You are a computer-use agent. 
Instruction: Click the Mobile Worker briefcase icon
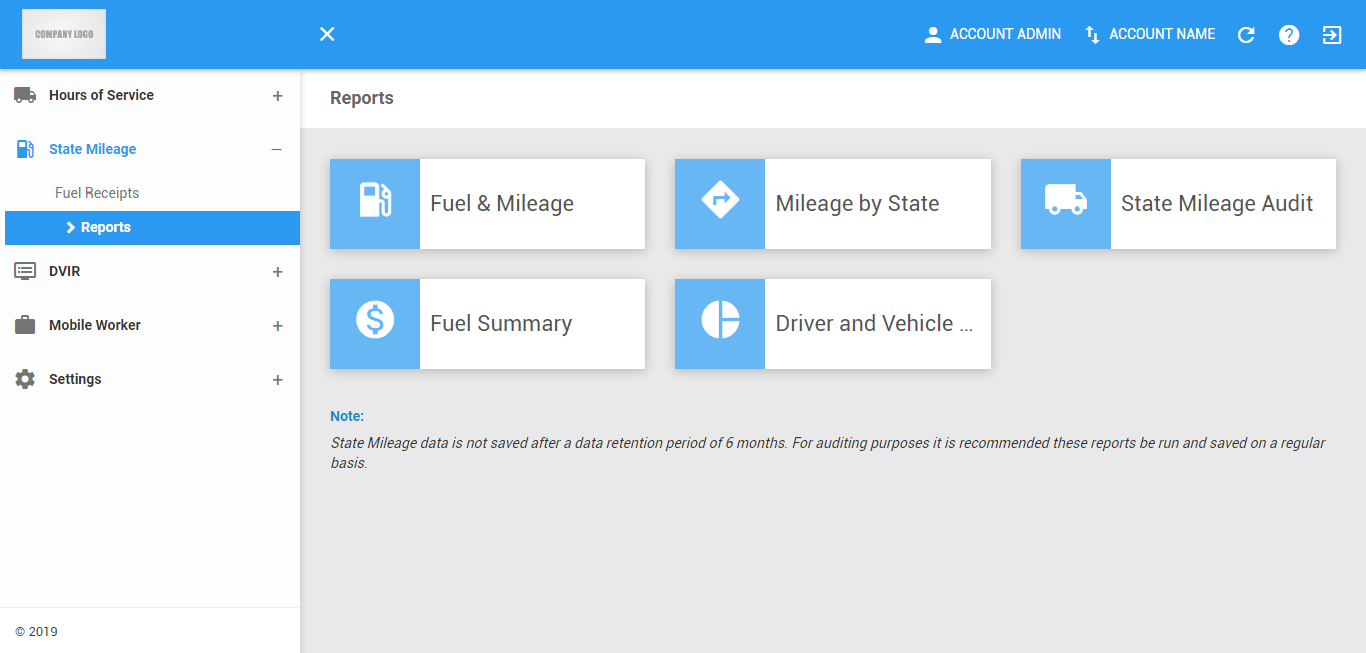click(25, 325)
